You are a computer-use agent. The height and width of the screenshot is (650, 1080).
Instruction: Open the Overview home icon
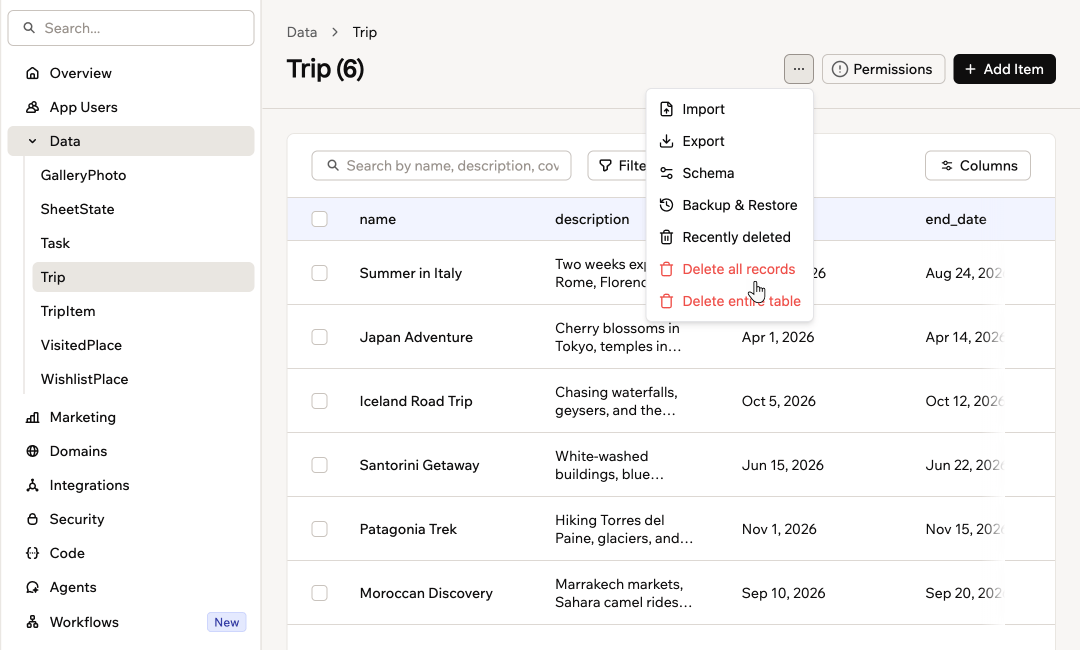[x=32, y=73]
